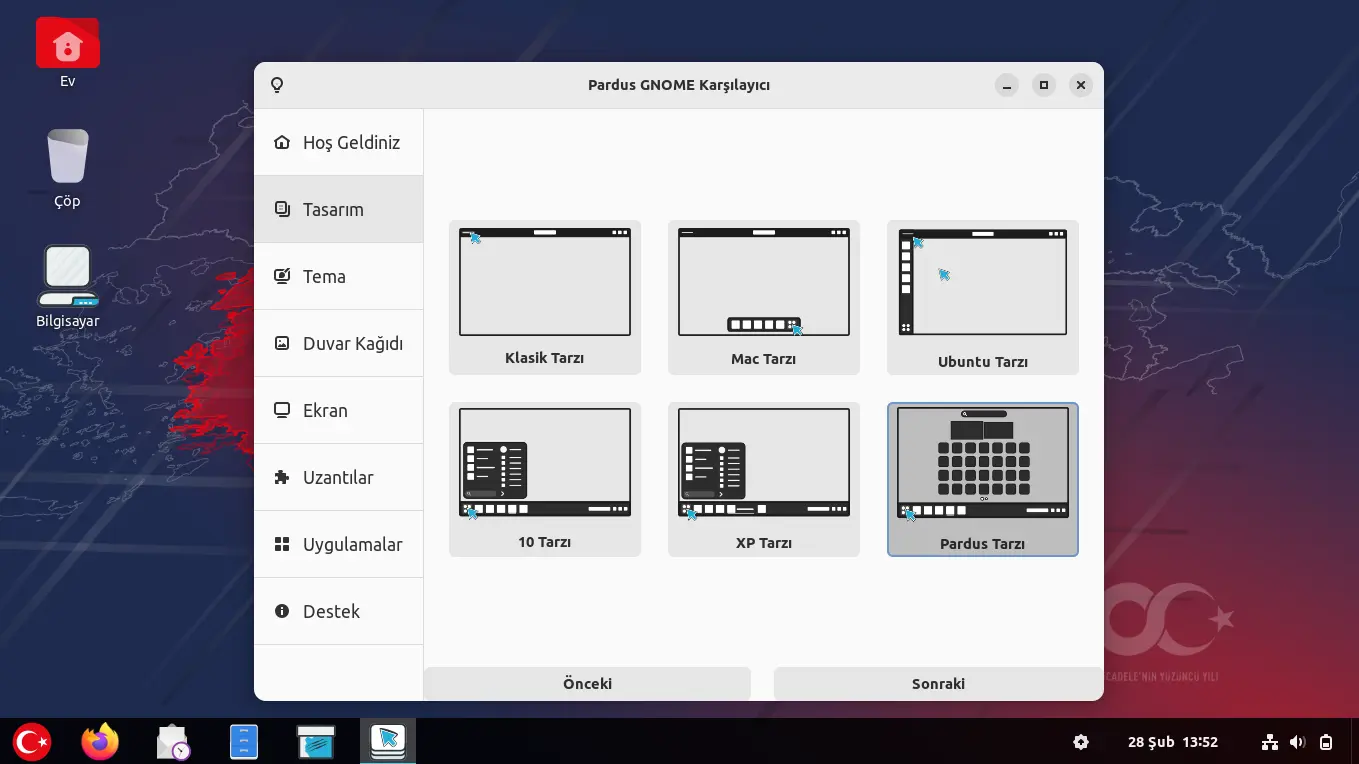Open the window-screen app beside the file cabinet in the taskbar

click(x=316, y=742)
